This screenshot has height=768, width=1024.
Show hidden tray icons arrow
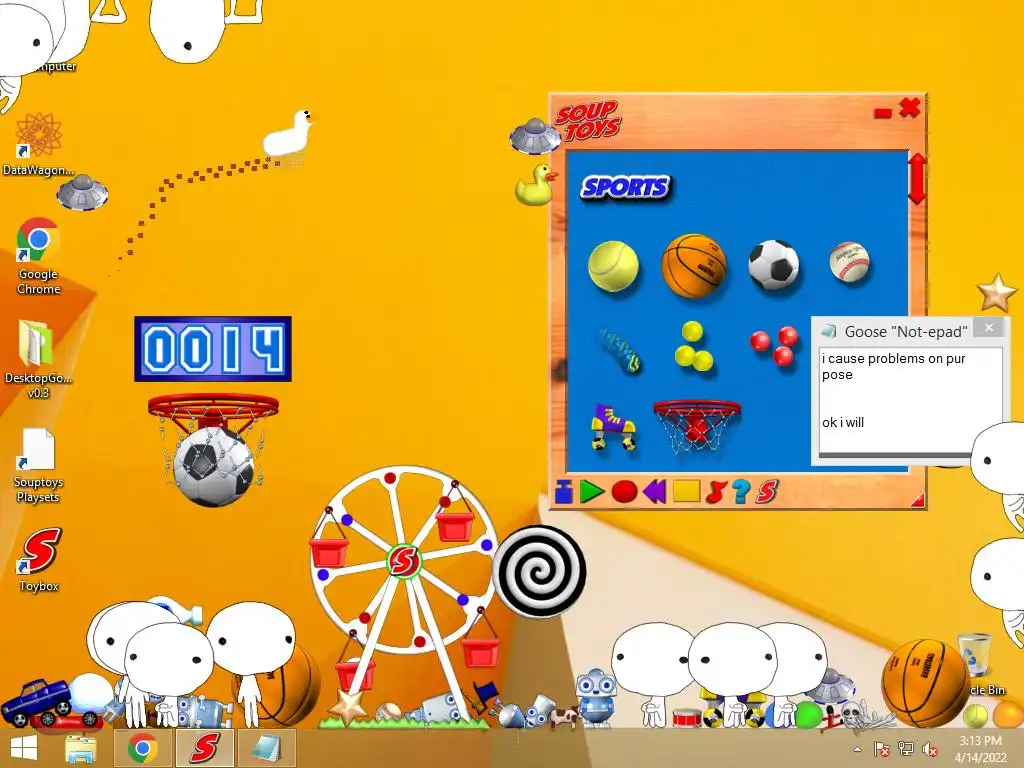click(x=857, y=749)
